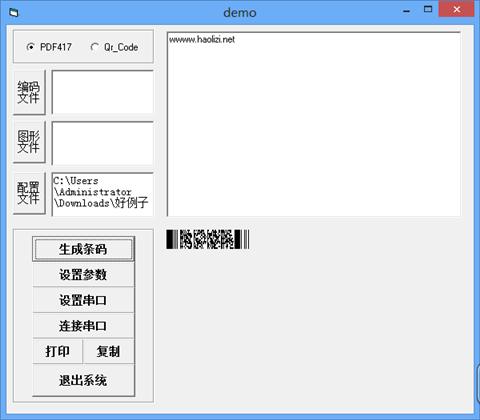Click 连接串口 to connect port
Screen dimensions: 480x420
point(83,326)
